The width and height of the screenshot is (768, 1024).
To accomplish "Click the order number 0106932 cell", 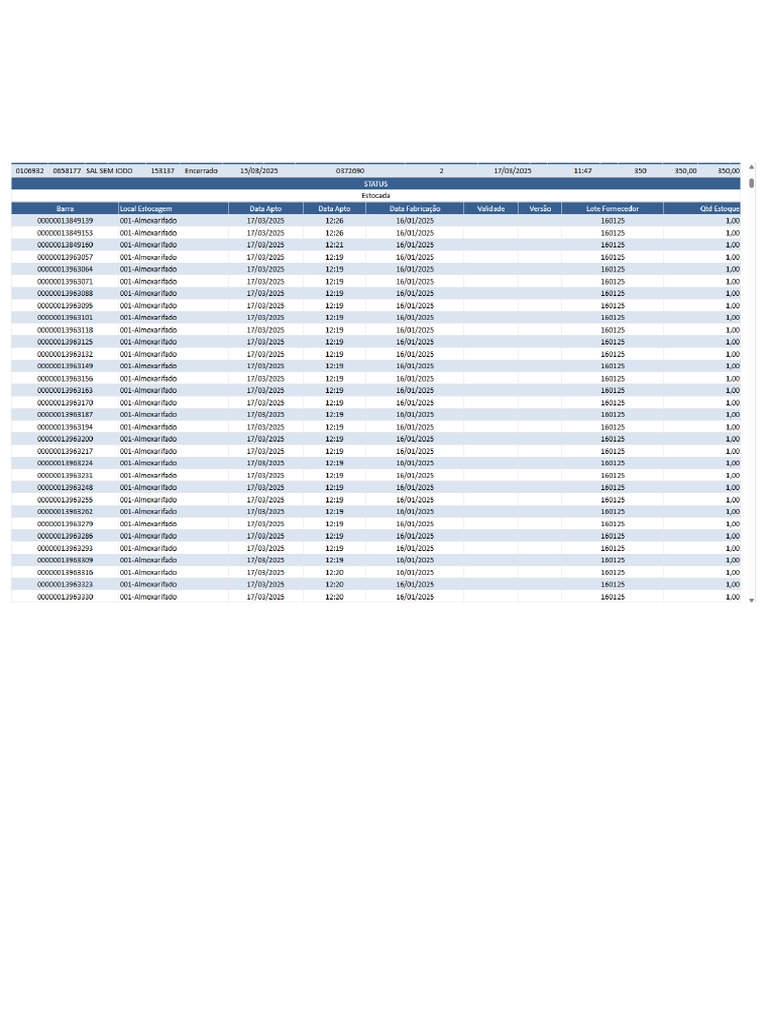I will (x=30, y=171).
